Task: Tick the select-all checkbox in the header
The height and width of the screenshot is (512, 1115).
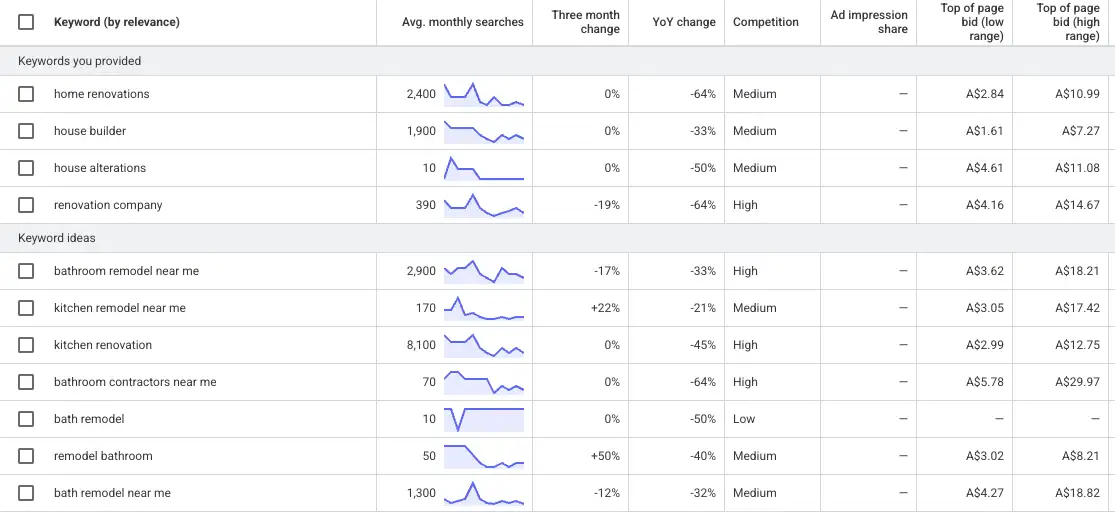Action: coord(26,22)
